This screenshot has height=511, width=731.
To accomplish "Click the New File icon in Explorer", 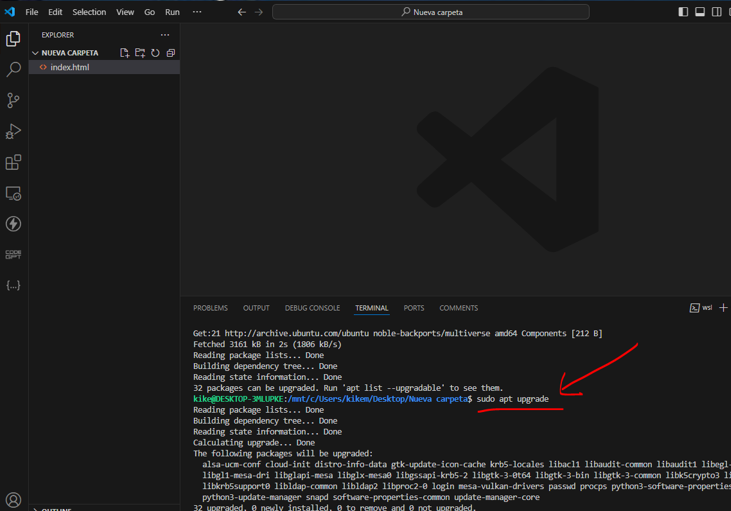I will [x=124, y=53].
